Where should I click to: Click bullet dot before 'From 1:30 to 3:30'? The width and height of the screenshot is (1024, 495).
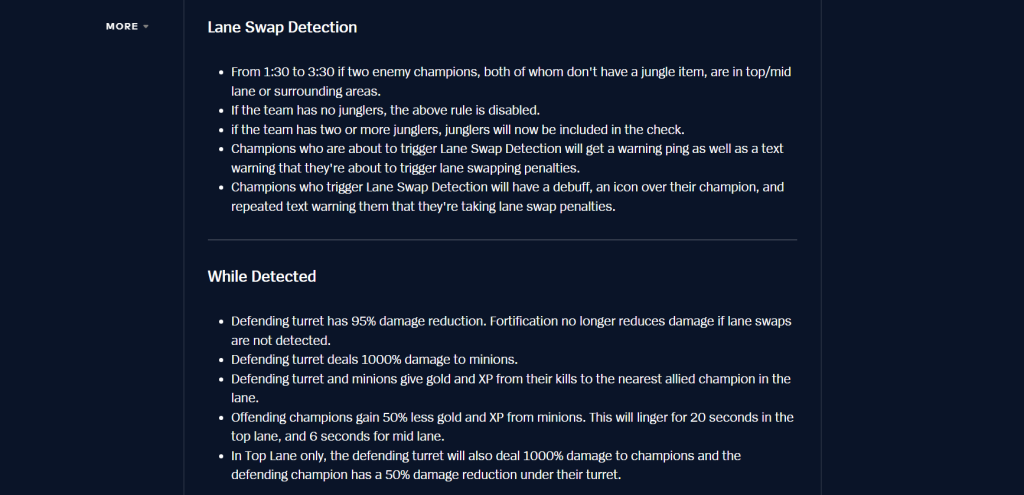[x=223, y=72]
